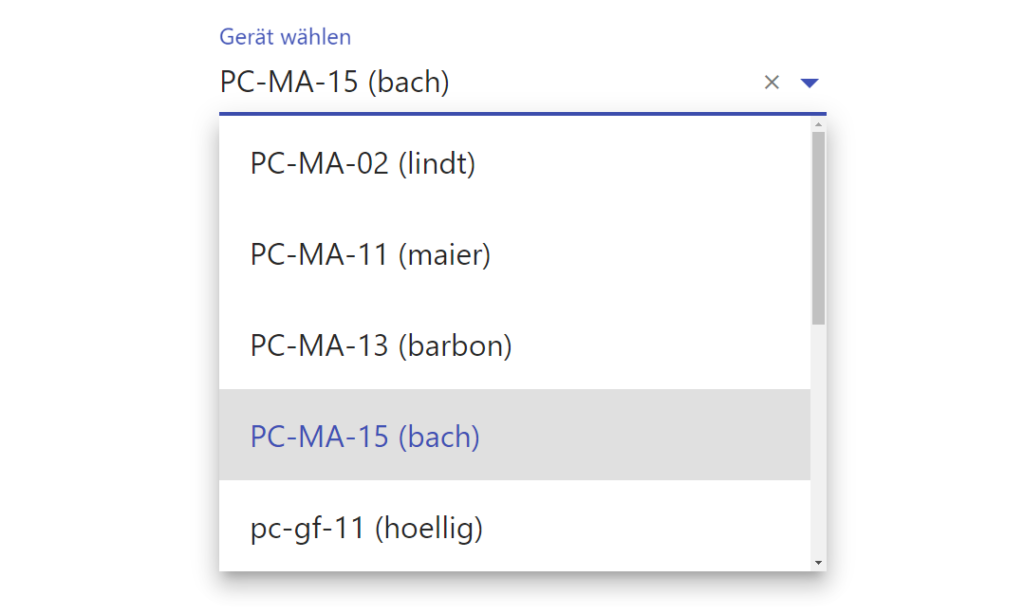Switch the device to maier's PC
The height and width of the screenshot is (615, 1024).
coord(370,255)
